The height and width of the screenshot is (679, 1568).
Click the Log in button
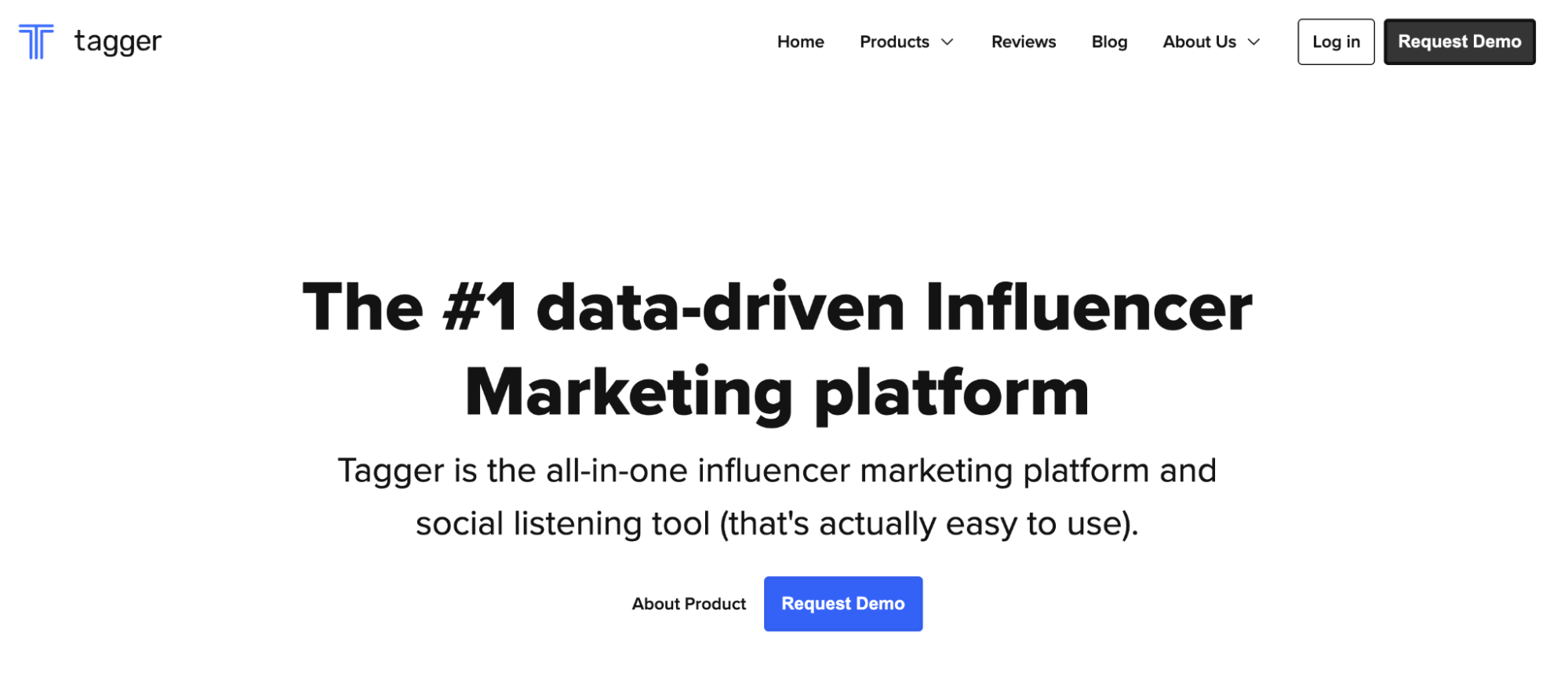click(x=1336, y=42)
